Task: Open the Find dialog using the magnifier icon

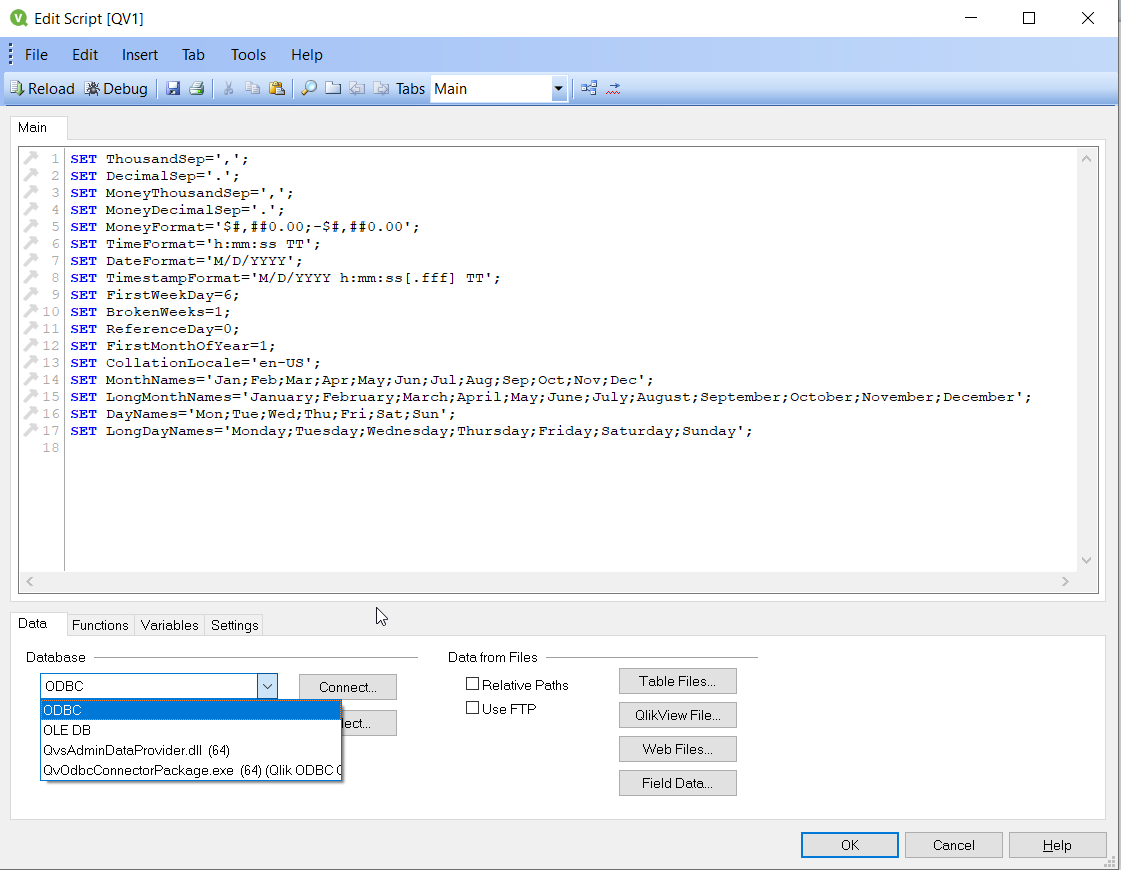Action: [x=308, y=88]
